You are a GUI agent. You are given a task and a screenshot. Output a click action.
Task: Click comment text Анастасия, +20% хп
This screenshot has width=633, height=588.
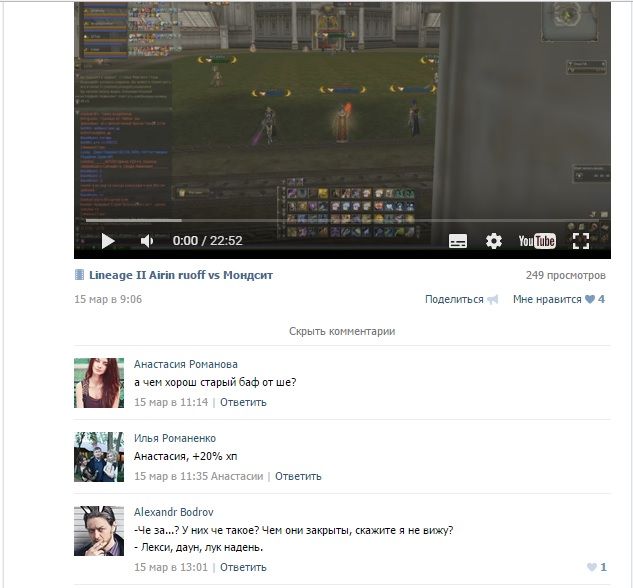pos(186,456)
